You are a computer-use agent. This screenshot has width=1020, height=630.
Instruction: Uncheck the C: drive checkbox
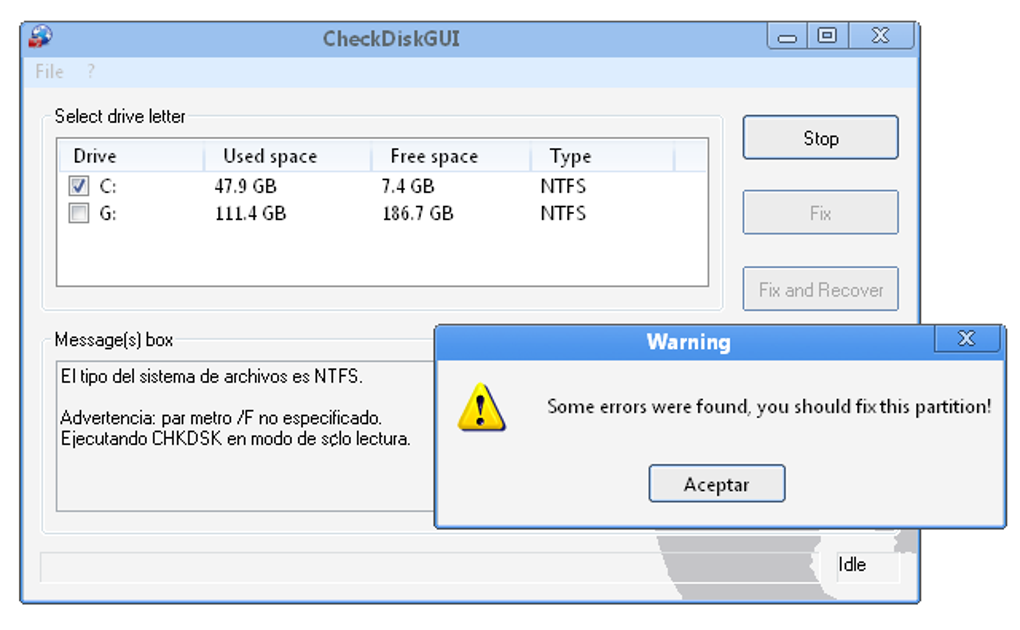coord(79,186)
